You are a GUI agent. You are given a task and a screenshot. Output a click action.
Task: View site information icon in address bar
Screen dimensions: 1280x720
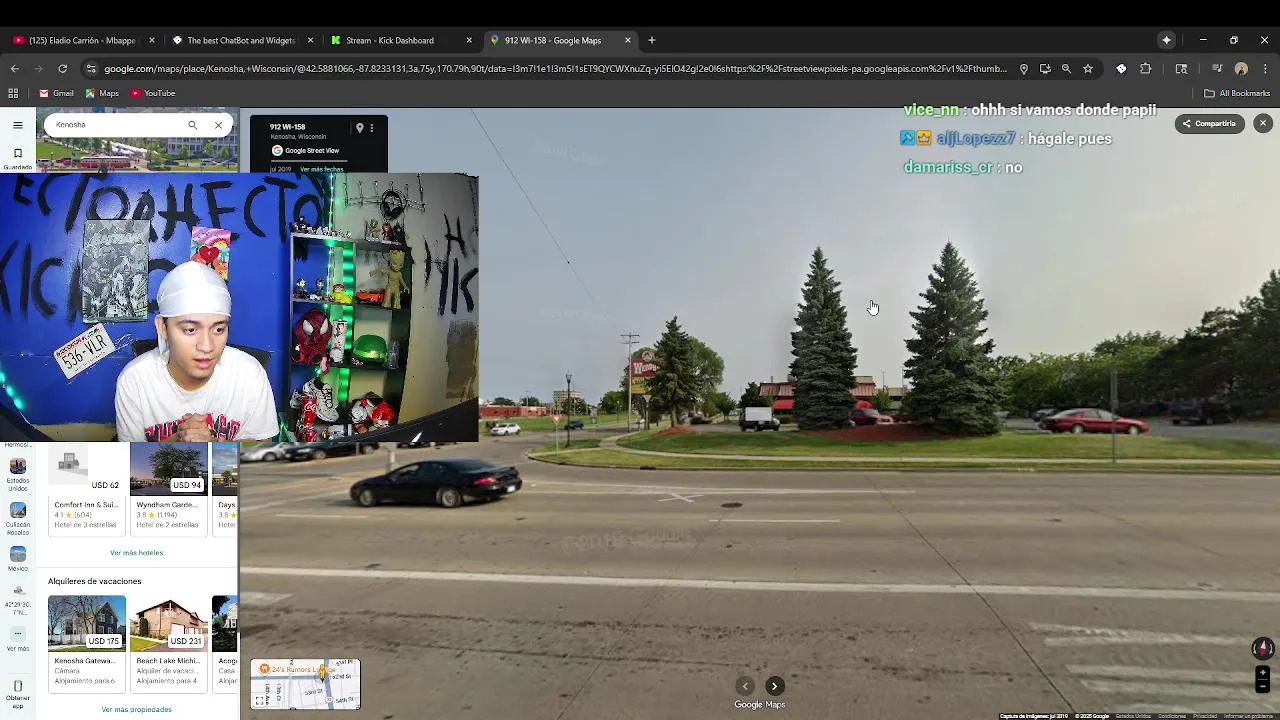point(91,69)
